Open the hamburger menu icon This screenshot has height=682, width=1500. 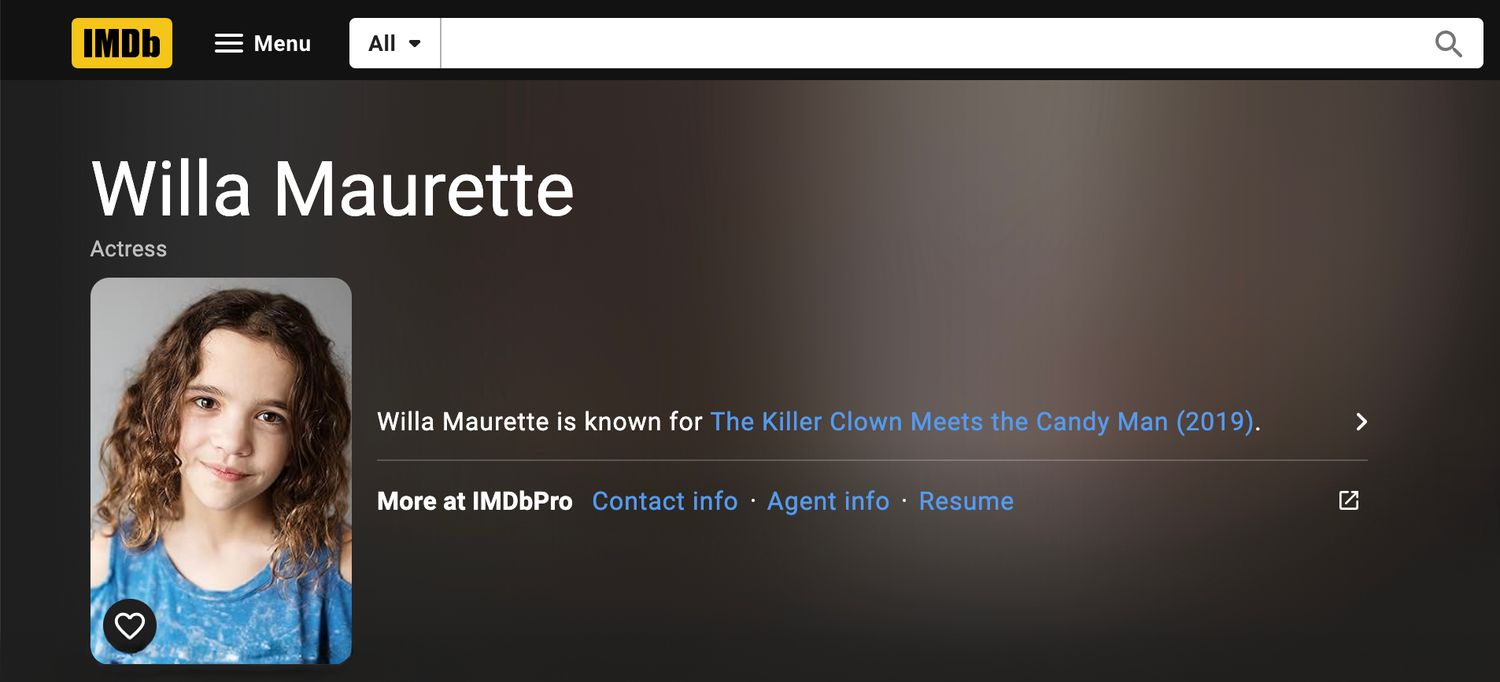pos(229,43)
